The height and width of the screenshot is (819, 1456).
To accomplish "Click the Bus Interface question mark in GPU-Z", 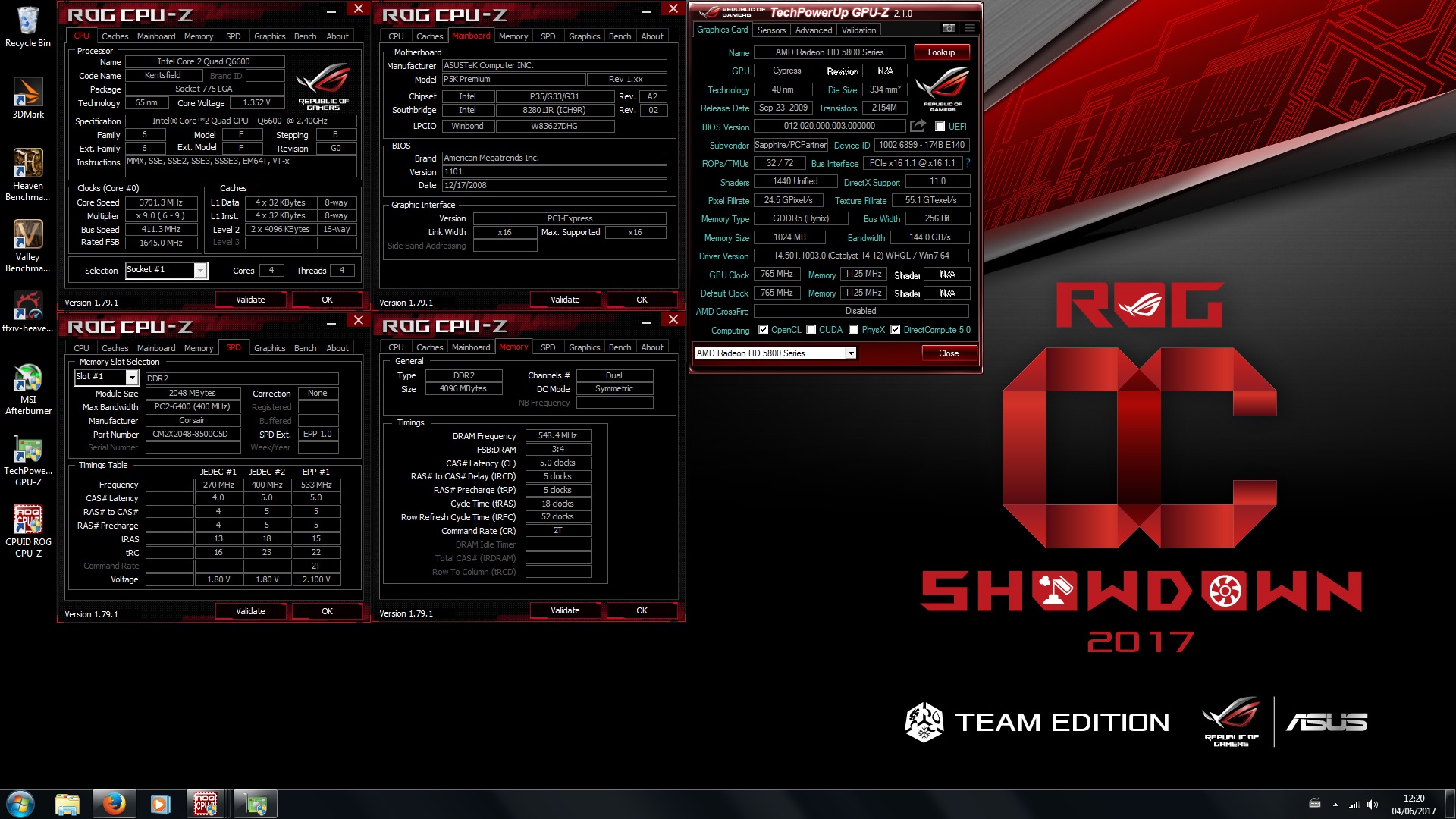I will point(968,163).
